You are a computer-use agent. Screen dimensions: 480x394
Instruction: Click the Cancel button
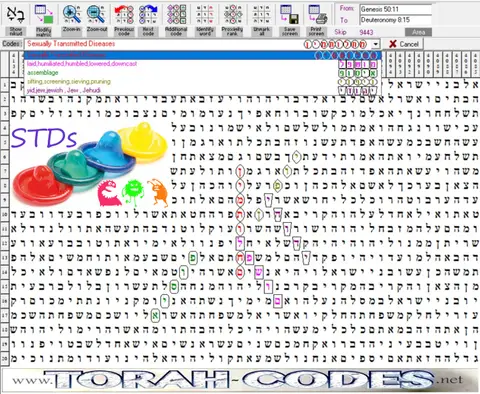[x=403, y=44]
